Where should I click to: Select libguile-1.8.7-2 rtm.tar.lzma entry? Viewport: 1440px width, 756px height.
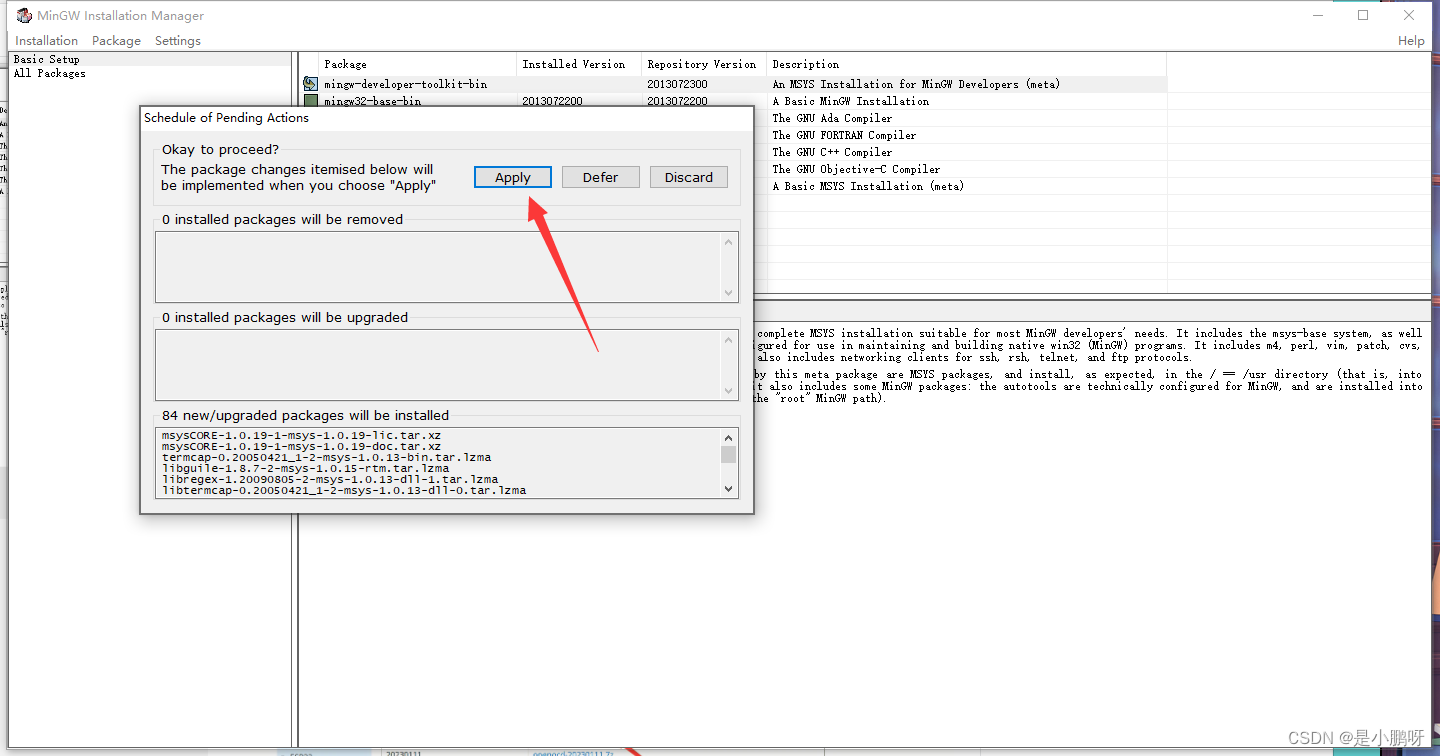(305, 468)
